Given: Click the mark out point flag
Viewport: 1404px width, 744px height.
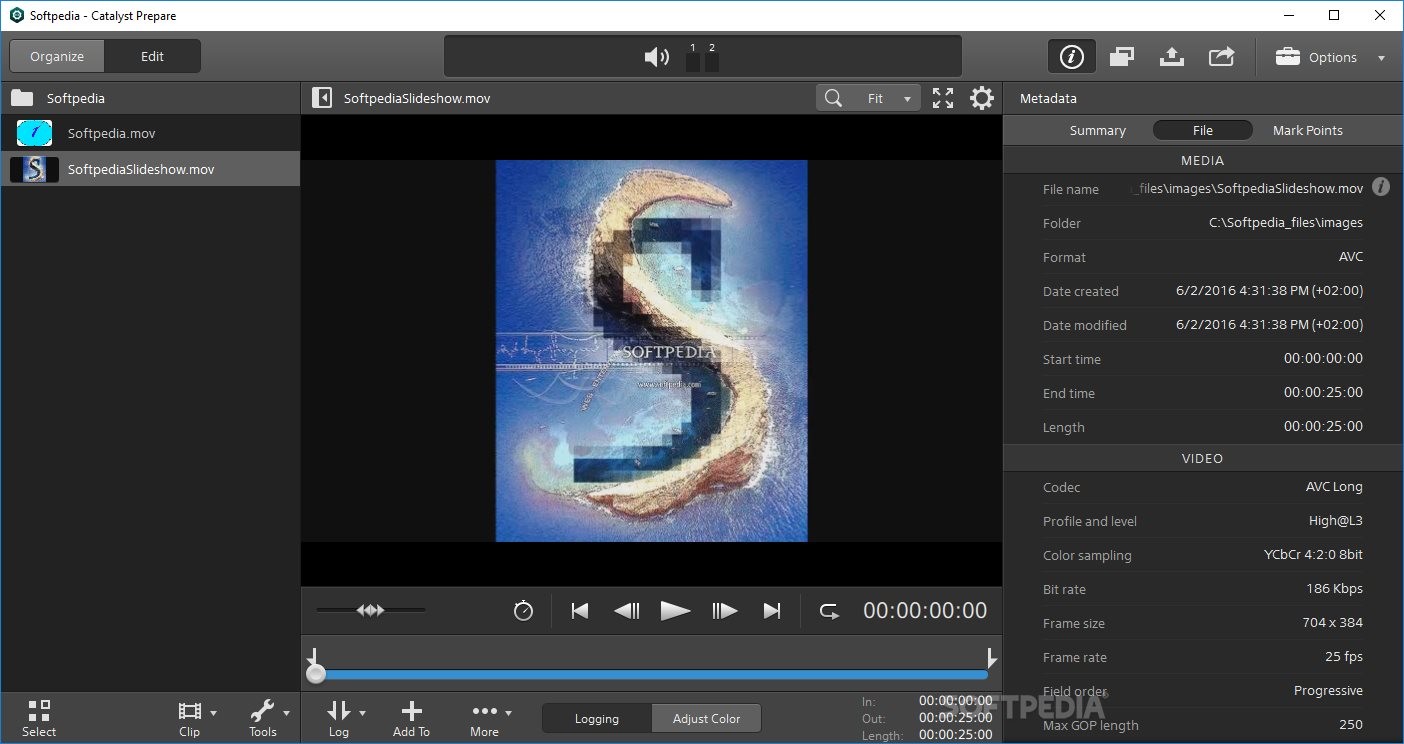Looking at the screenshot, I should [x=991, y=656].
